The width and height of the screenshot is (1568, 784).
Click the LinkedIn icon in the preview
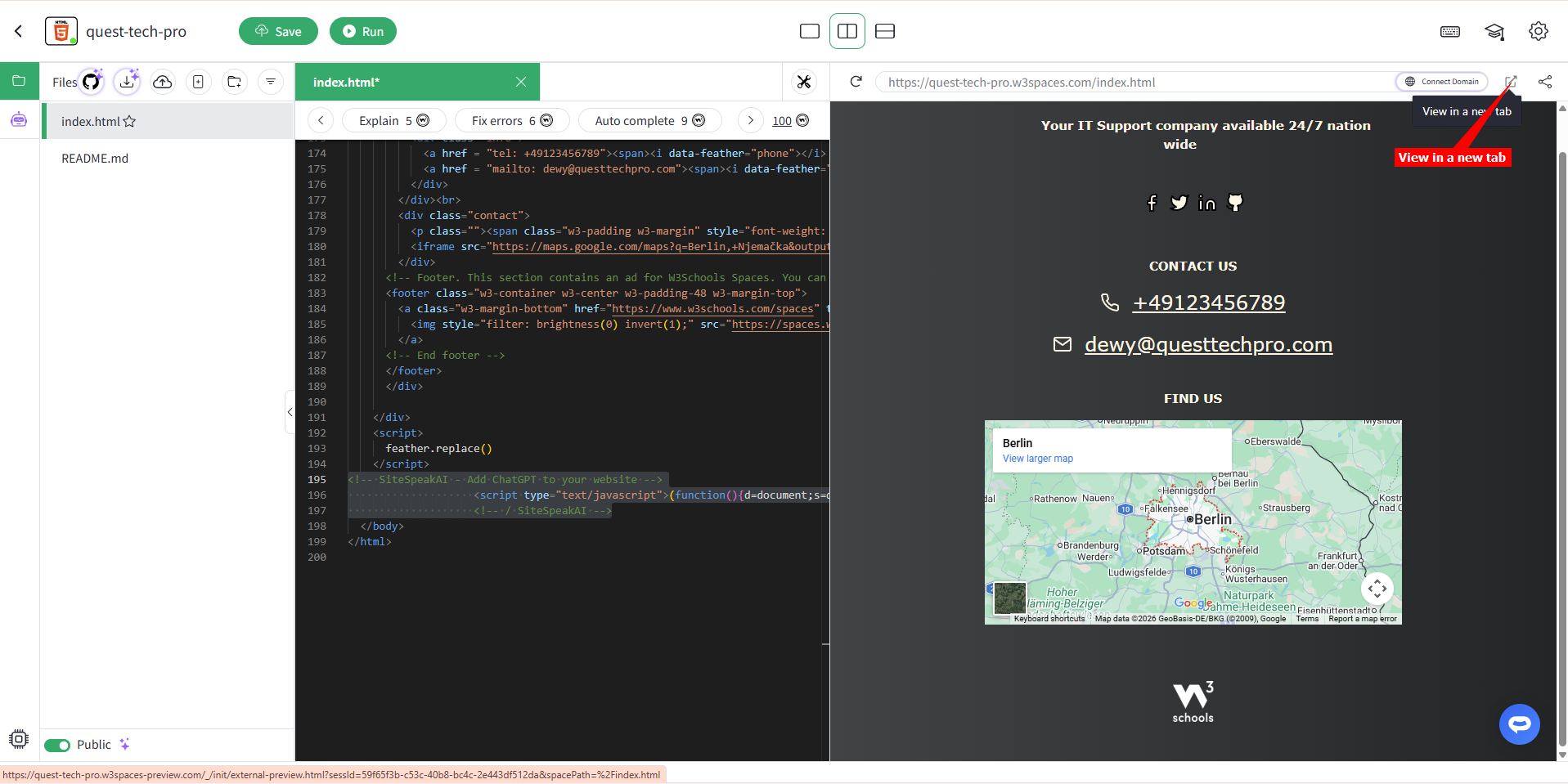(x=1206, y=203)
